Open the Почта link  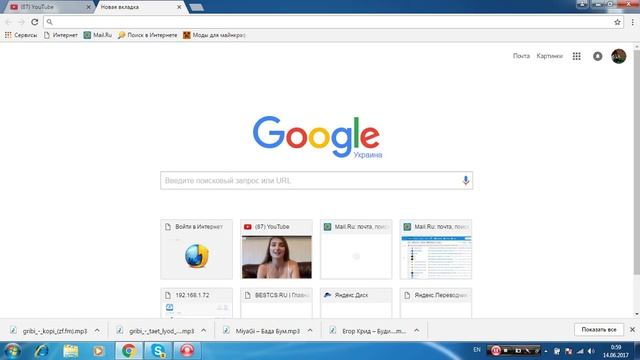[x=521, y=56]
